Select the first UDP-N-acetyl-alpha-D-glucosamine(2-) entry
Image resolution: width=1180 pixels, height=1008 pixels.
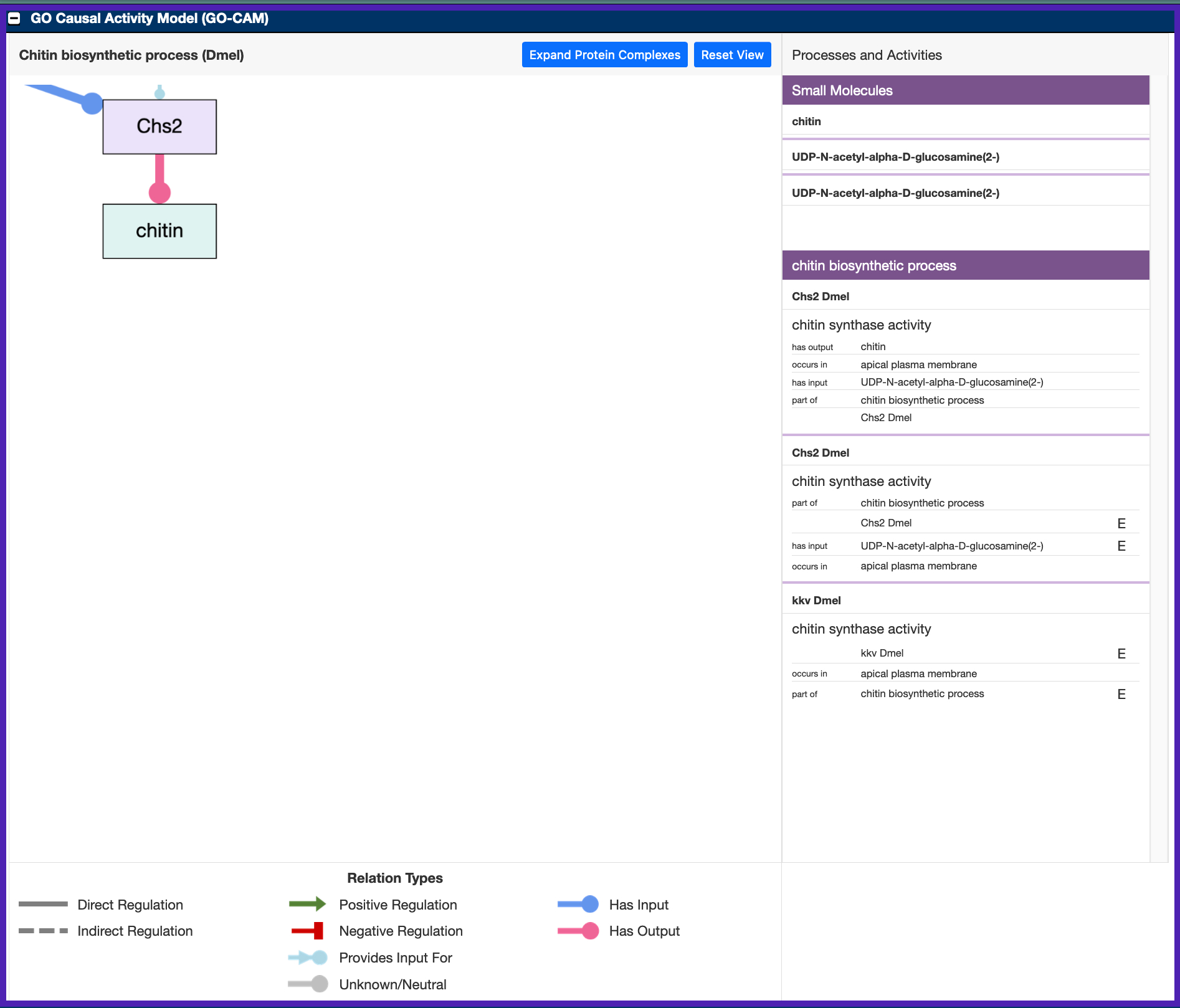click(895, 157)
